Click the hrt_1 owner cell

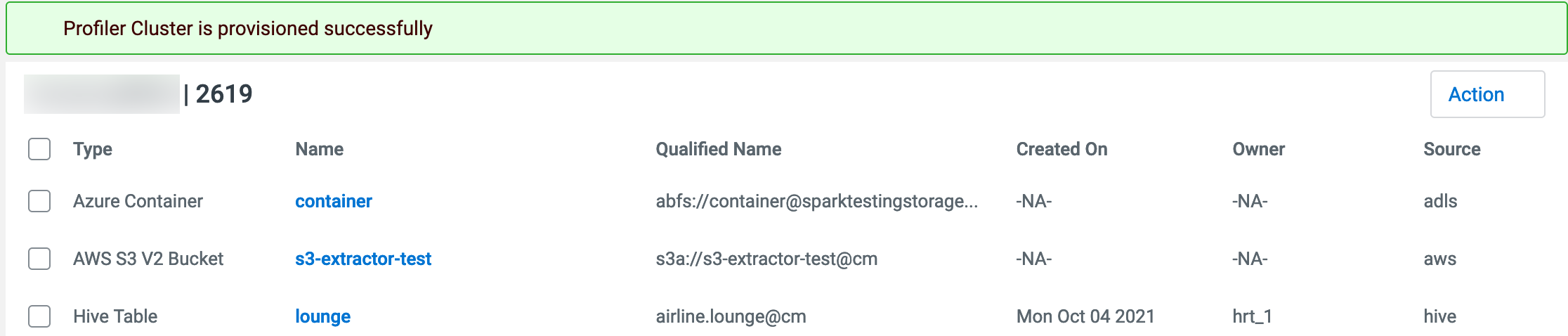(x=1251, y=316)
